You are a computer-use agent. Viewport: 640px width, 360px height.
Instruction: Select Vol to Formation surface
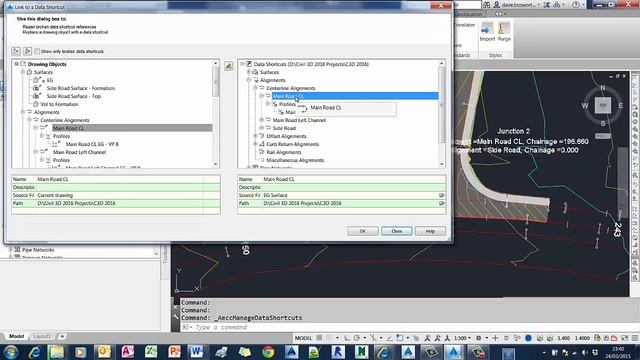(x=59, y=104)
